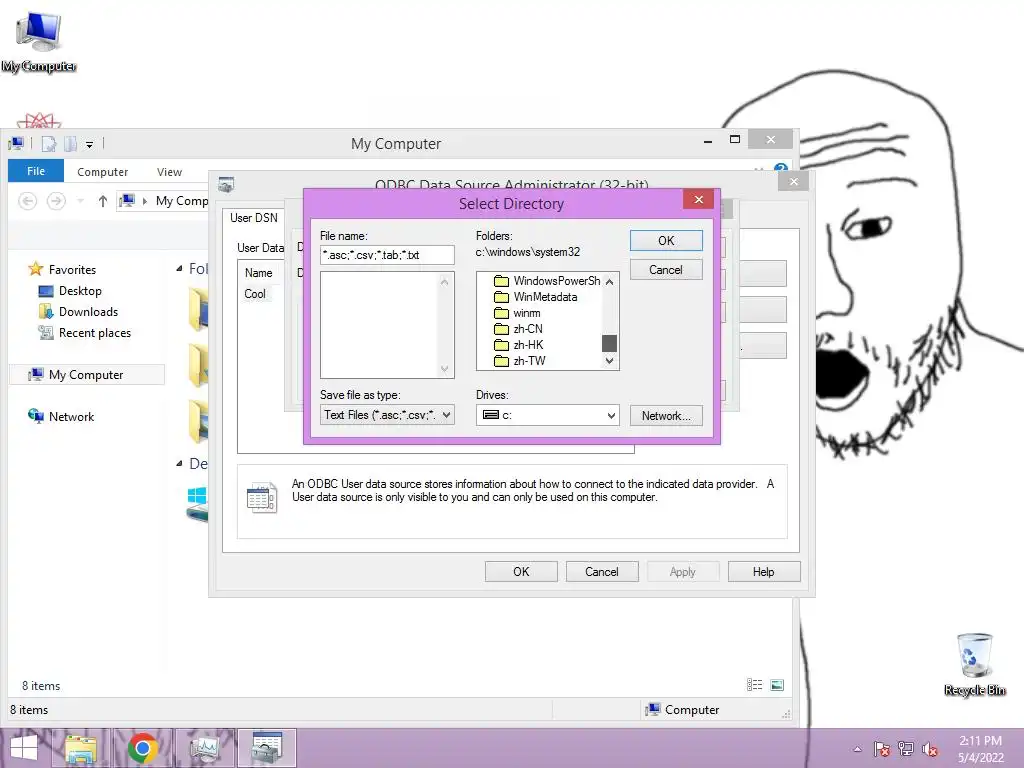
Task: Open the View ribbon tab
Action: (x=169, y=172)
